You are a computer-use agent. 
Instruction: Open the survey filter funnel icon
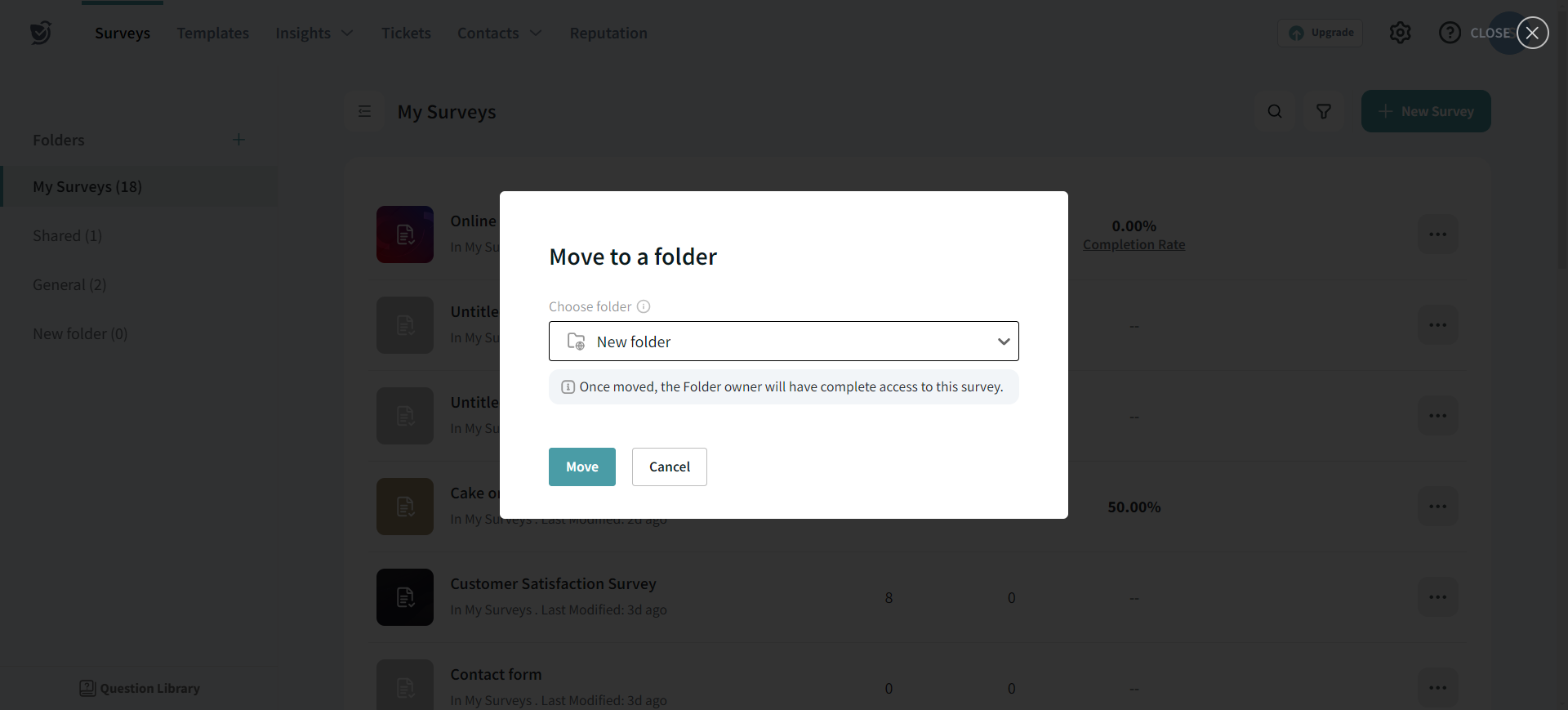(x=1323, y=112)
